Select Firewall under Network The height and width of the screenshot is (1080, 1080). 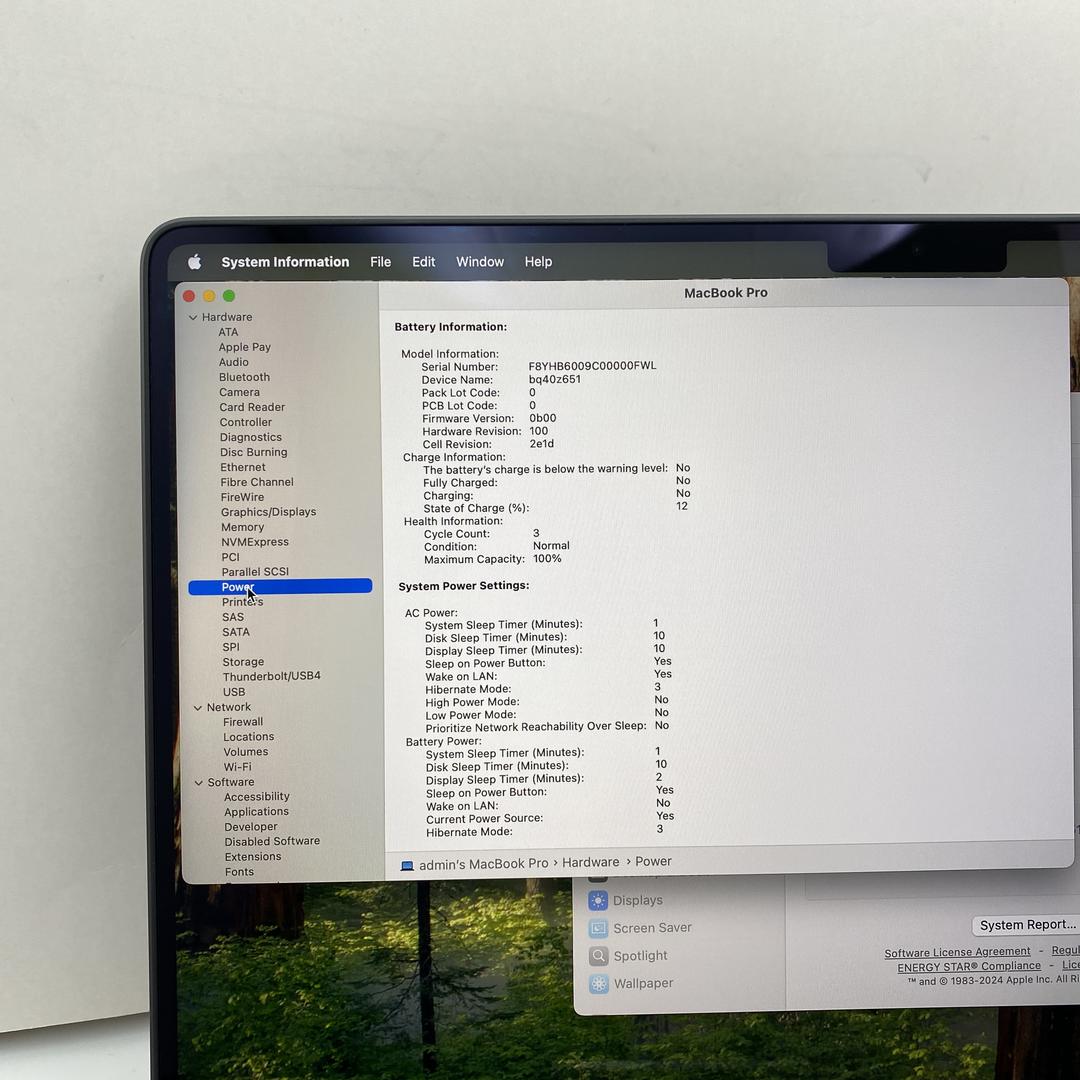[x=243, y=722]
